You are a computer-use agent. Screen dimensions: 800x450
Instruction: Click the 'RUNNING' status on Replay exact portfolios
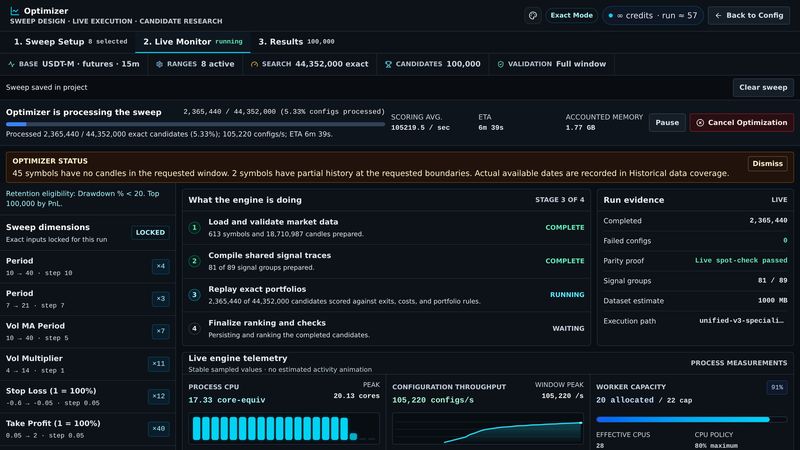tap(567, 295)
